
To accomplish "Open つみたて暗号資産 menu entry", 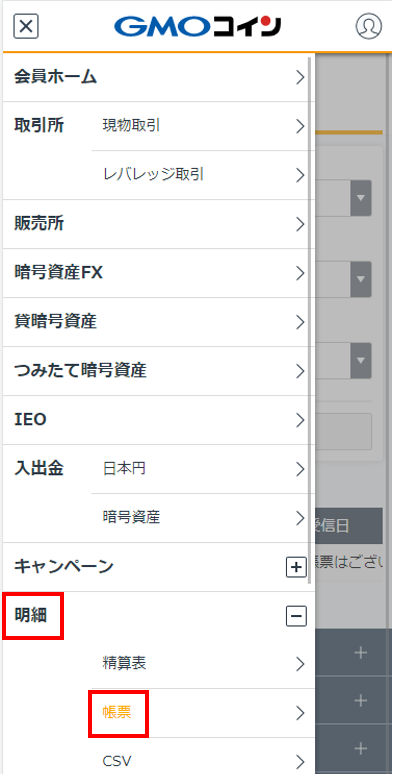I will pyautogui.click(x=158, y=371).
